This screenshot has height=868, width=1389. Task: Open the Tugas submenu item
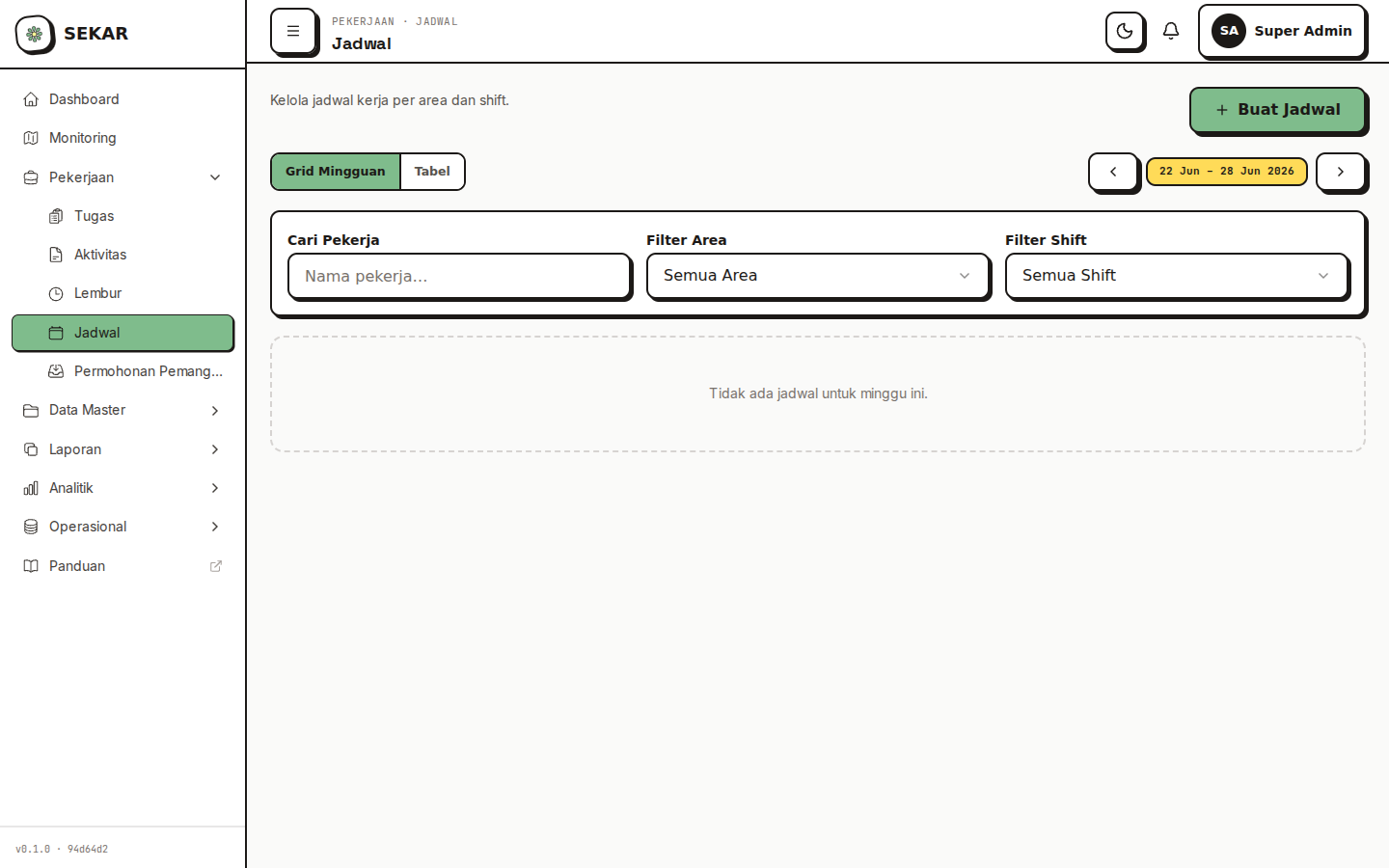[x=123, y=216]
